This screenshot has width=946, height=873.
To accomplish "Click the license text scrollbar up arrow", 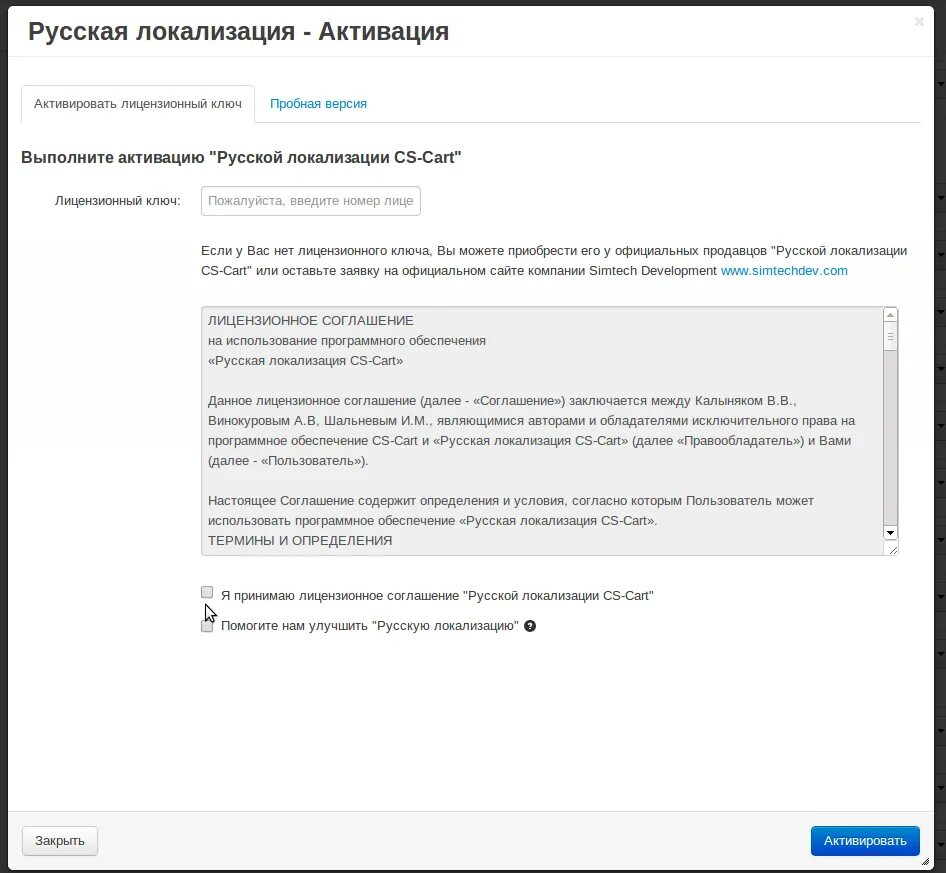I will pos(890,315).
